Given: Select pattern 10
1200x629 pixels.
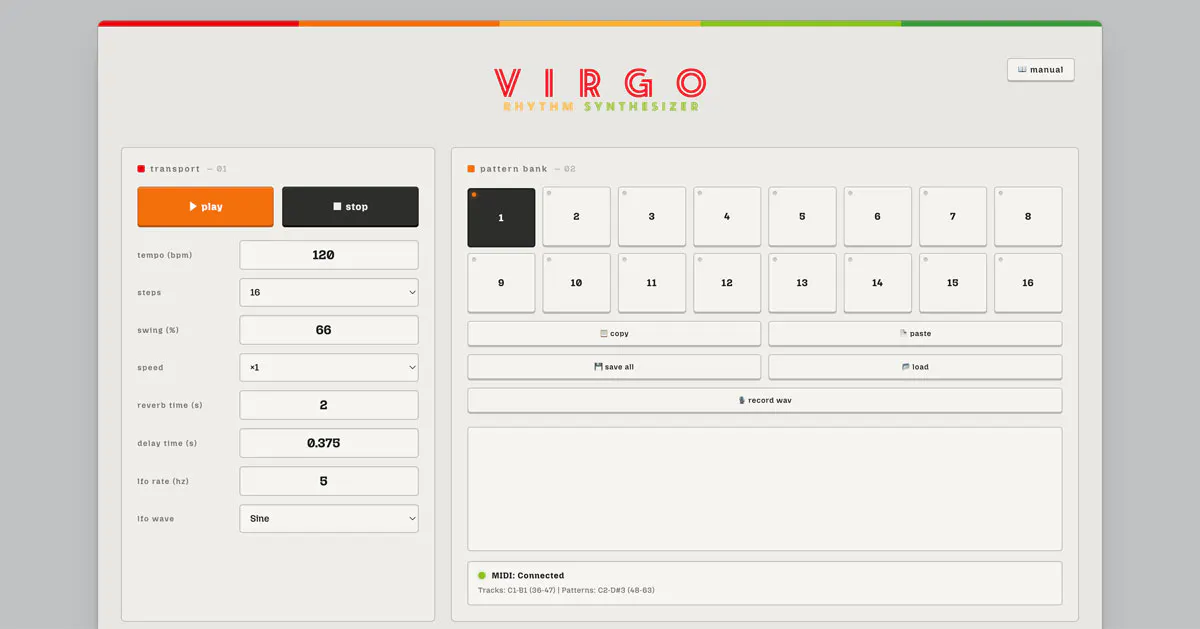Looking at the screenshot, I should [x=576, y=283].
